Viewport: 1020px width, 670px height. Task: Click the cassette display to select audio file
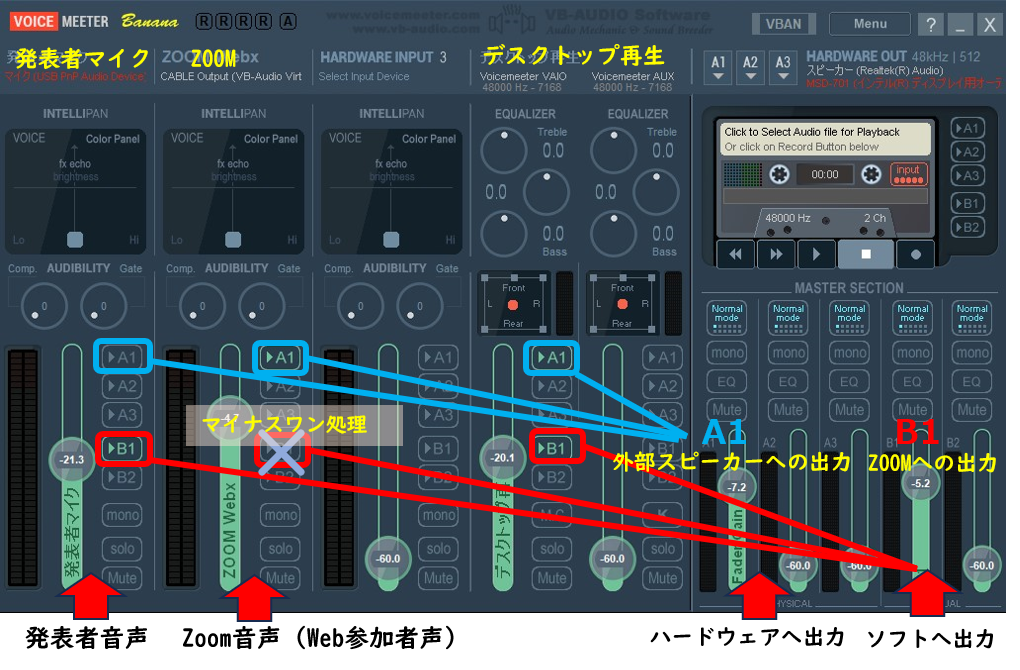pos(824,139)
